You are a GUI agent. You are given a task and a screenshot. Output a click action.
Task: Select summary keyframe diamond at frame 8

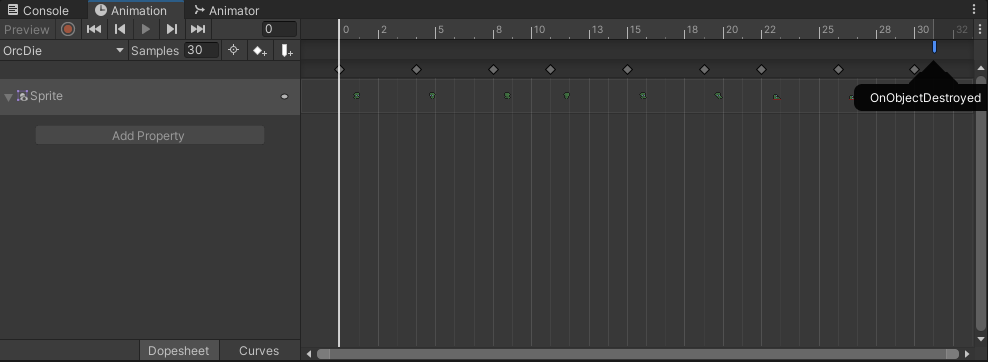click(x=493, y=69)
